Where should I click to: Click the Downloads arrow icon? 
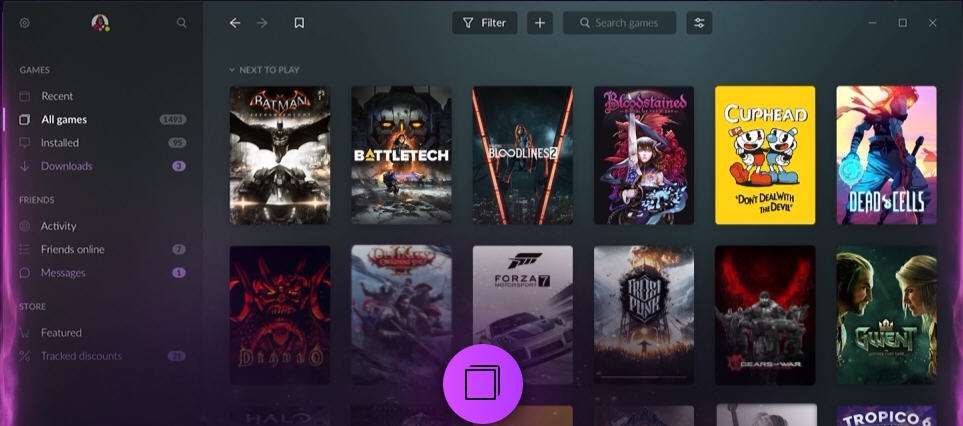25,166
